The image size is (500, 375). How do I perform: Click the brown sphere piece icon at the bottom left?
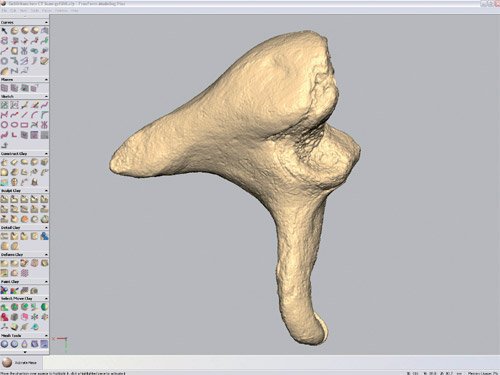pos(7,362)
